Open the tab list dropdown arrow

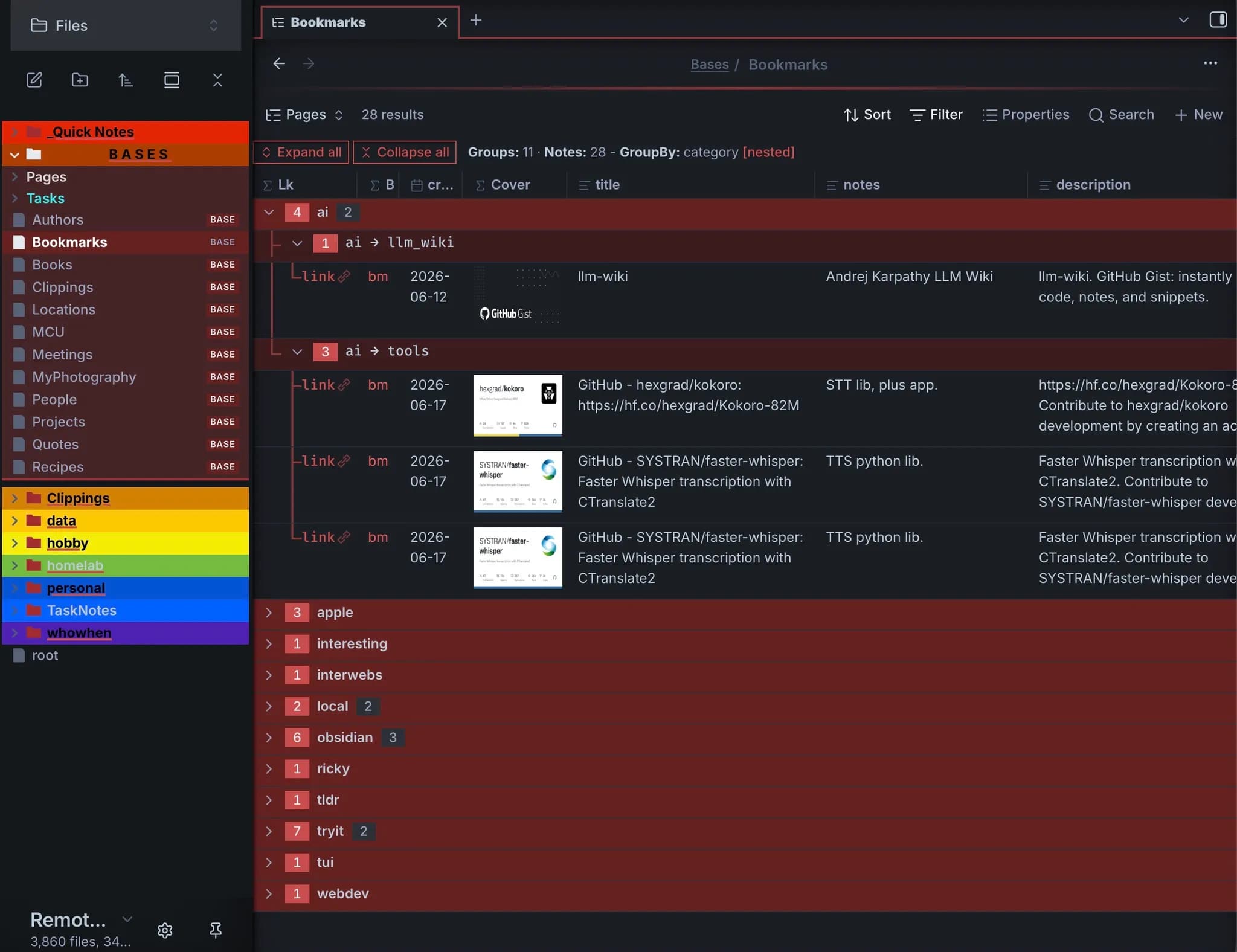(1183, 20)
